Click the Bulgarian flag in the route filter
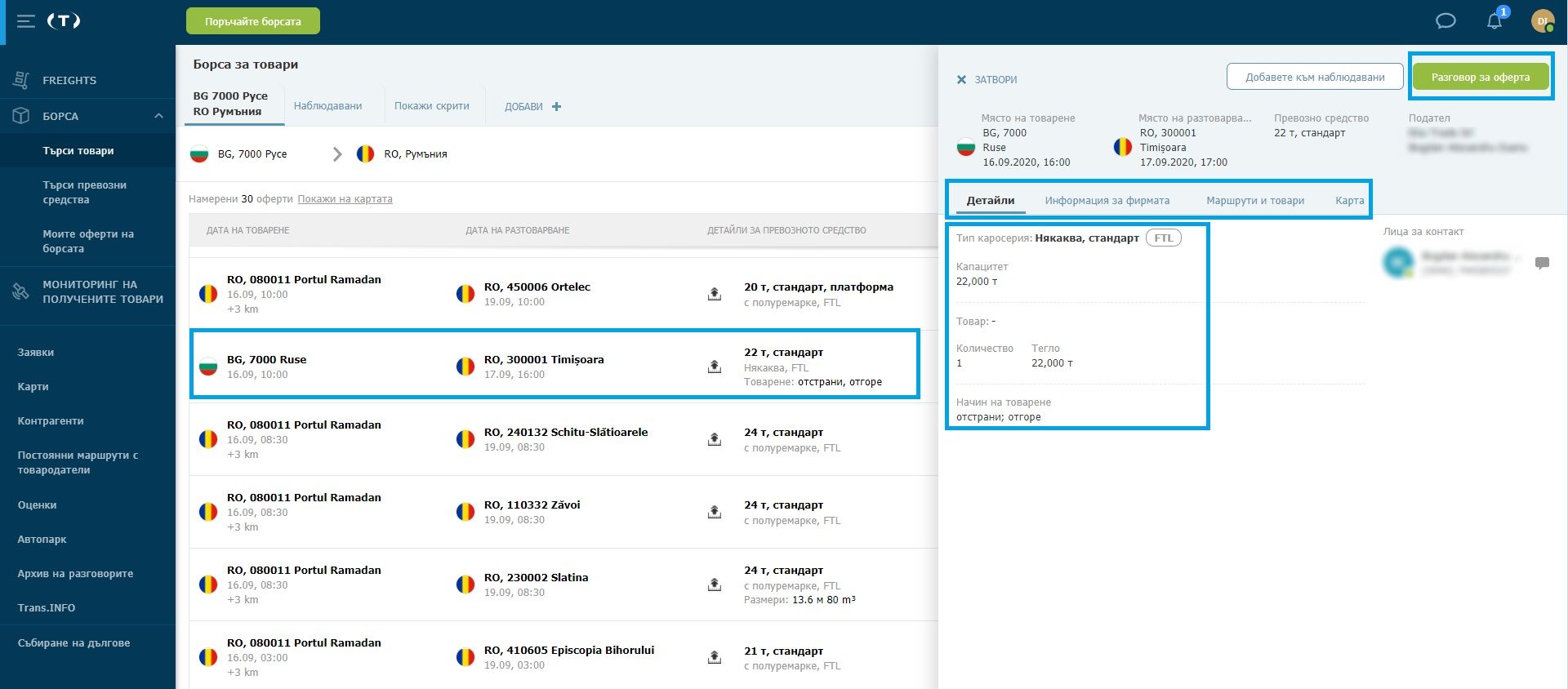This screenshot has height=689, width=1568. pyautogui.click(x=199, y=154)
